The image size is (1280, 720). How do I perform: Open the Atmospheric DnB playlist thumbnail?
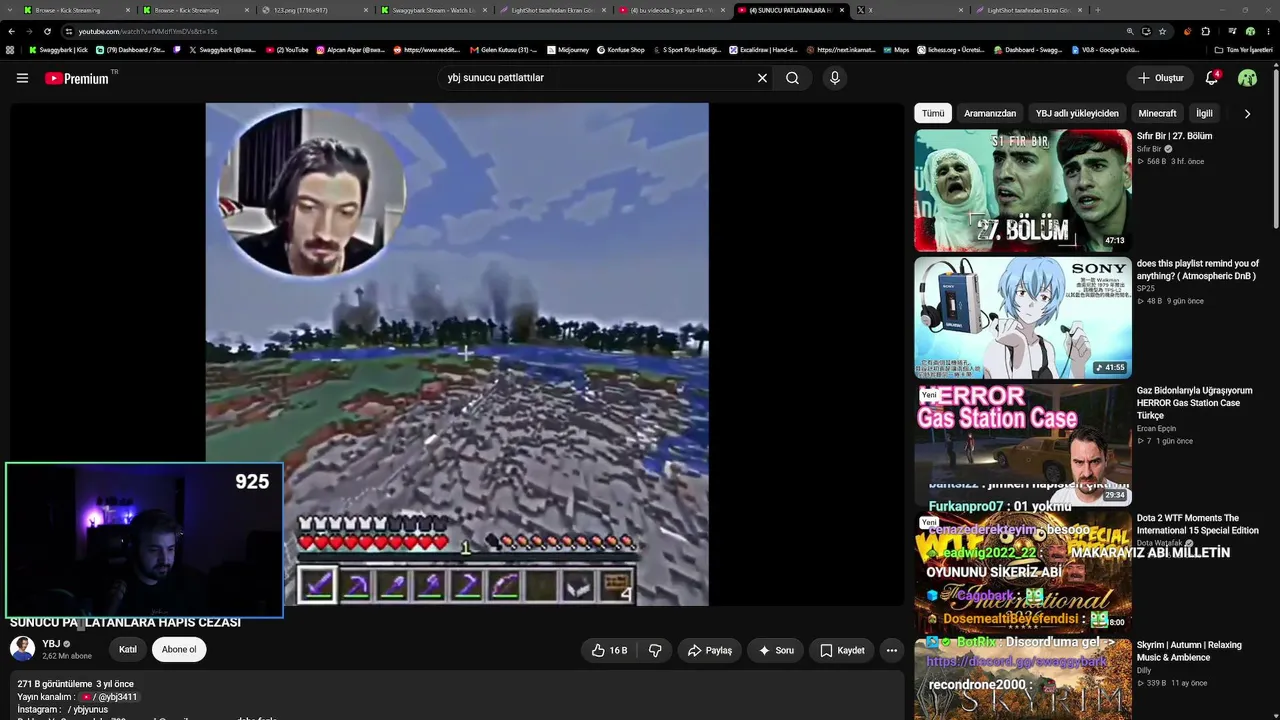click(1023, 318)
